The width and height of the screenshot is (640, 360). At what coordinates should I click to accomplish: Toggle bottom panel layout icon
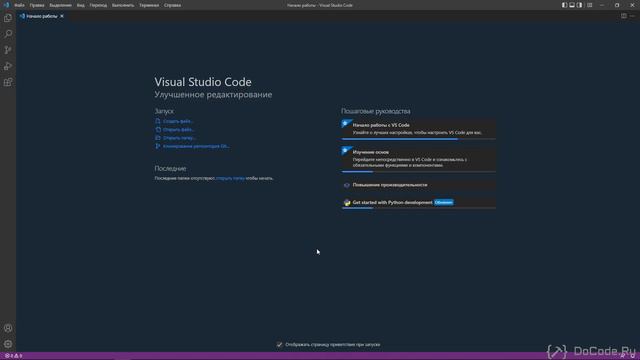[x=572, y=5]
